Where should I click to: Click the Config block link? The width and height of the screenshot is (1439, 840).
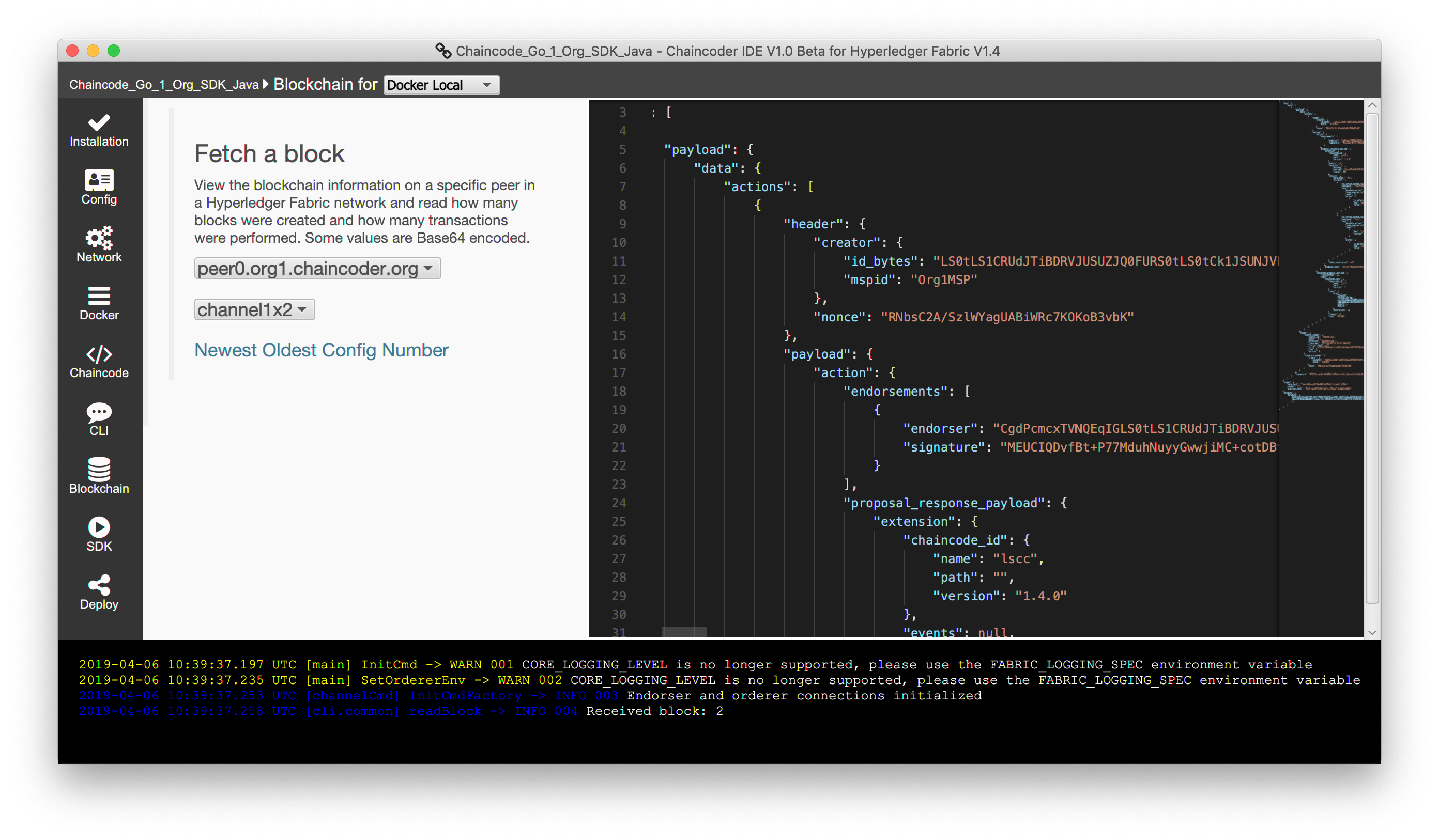pyautogui.click(x=348, y=350)
